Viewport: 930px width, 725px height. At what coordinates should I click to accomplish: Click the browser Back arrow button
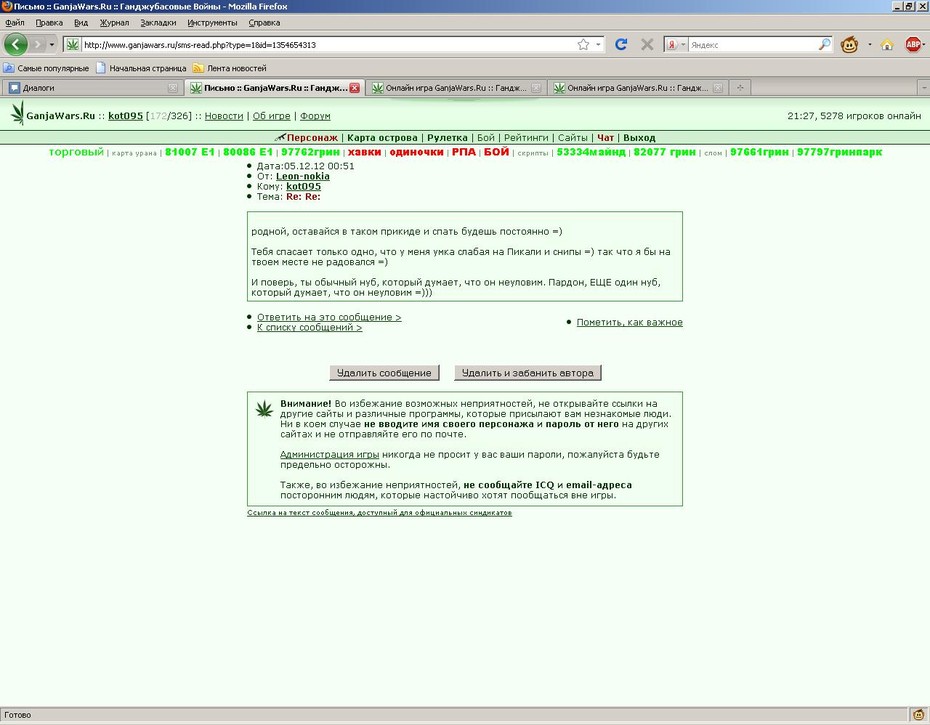(16, 44)
